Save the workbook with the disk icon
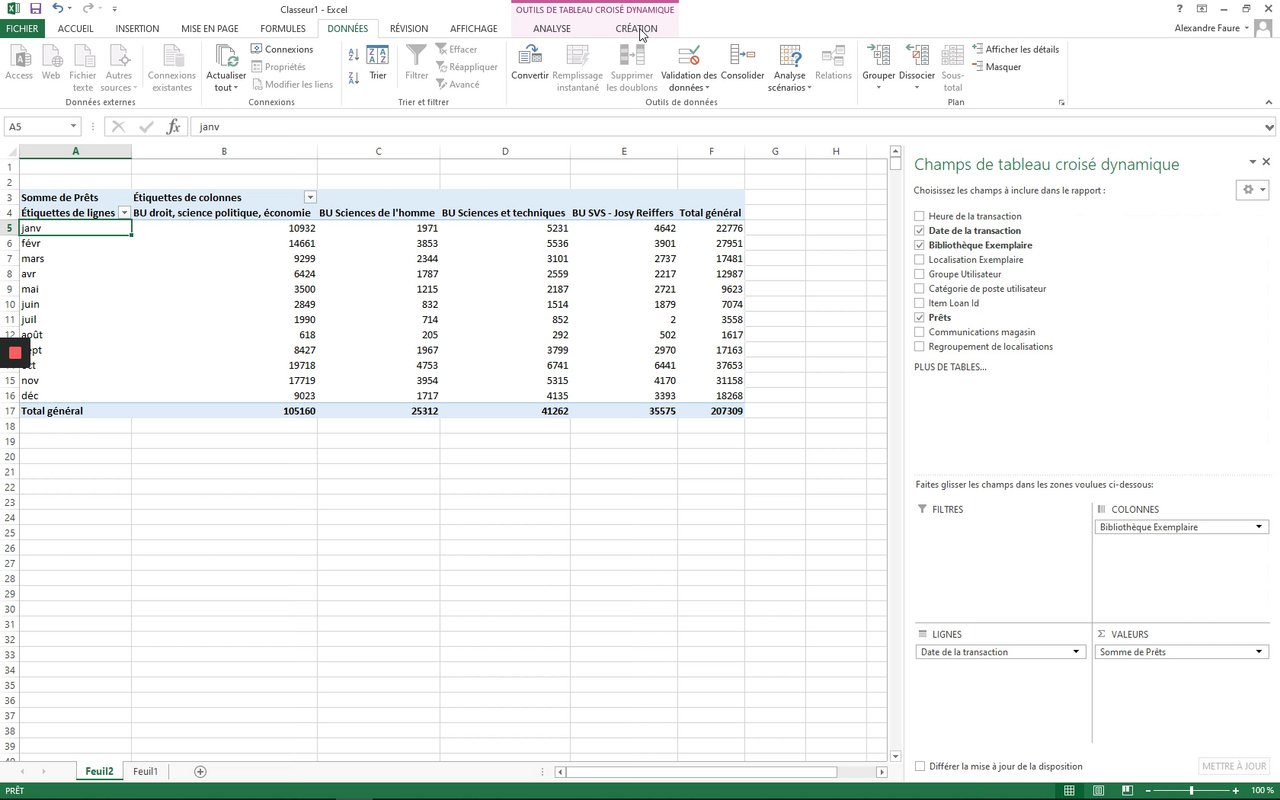 coord(35,9)
